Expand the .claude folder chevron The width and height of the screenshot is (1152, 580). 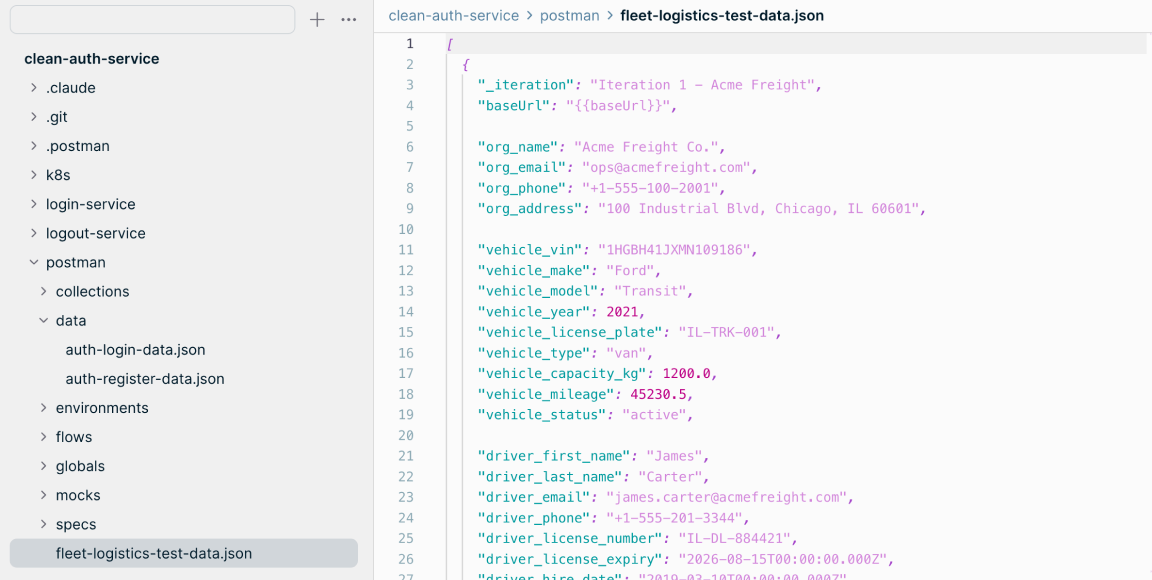pyautogui.click(x=34, y=87)
